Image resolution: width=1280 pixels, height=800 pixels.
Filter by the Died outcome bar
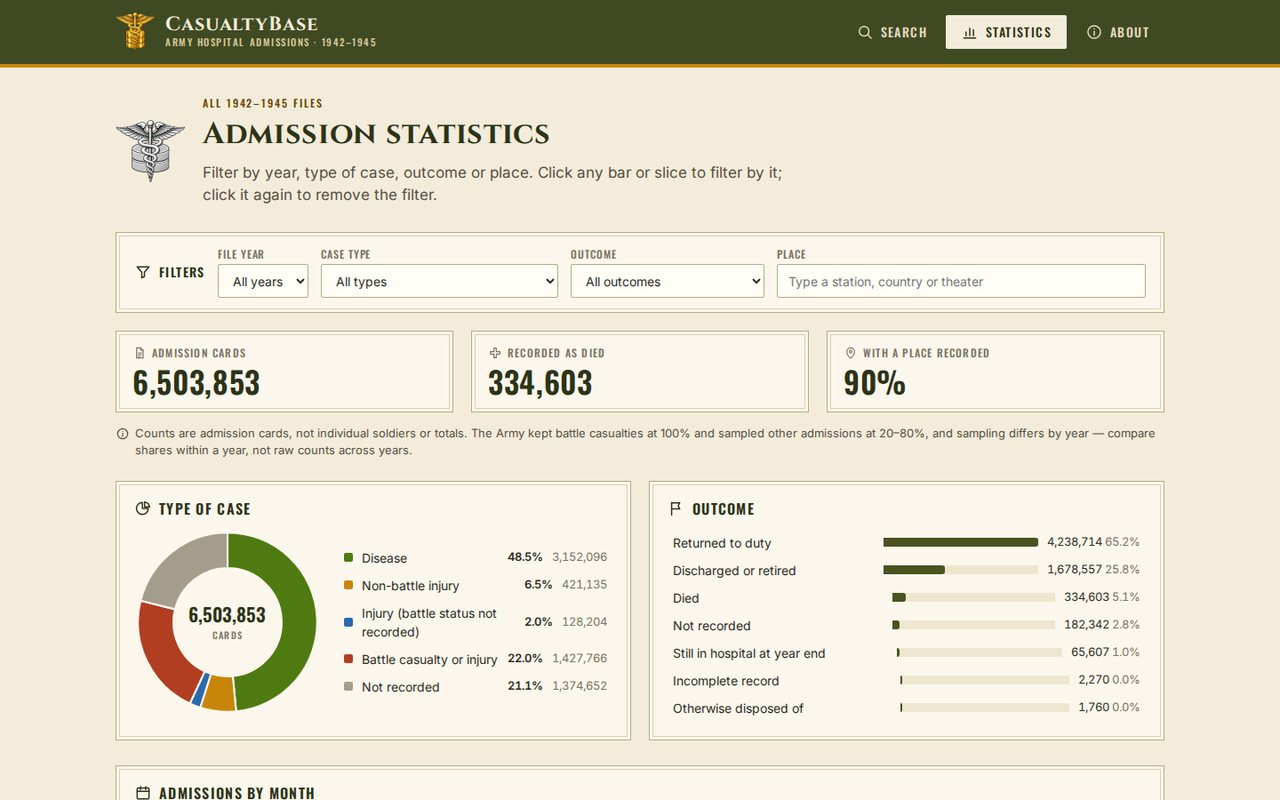point(973,597)
